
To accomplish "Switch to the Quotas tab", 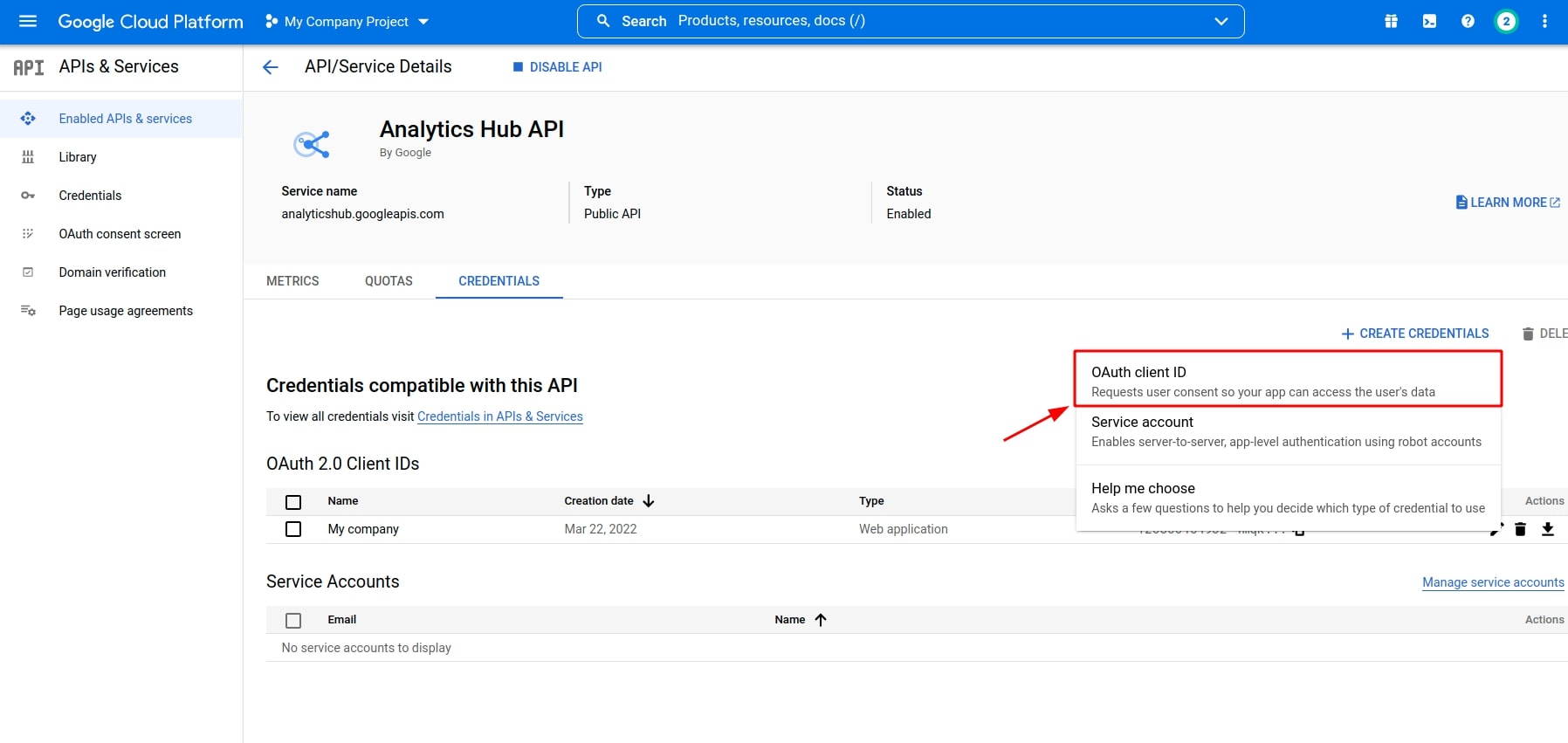I will (x=389, y=281).
